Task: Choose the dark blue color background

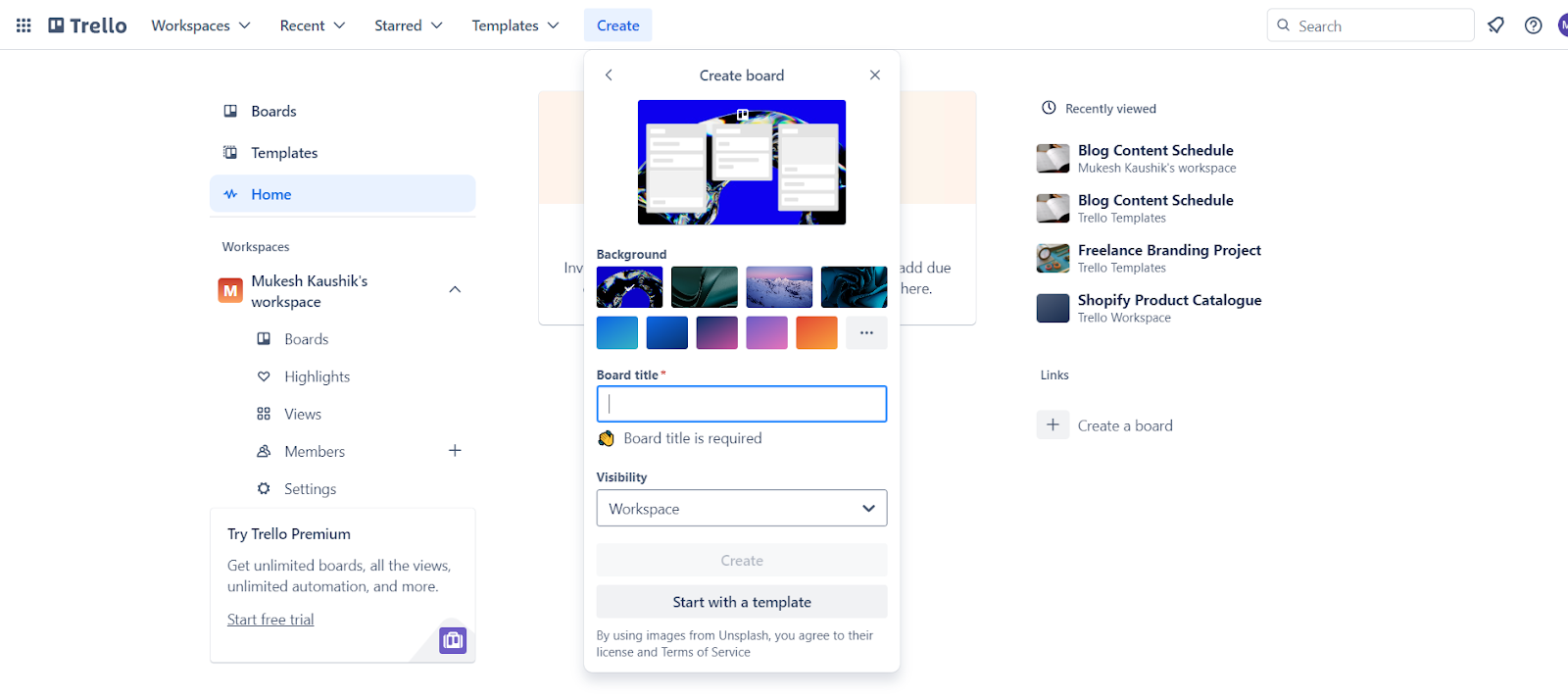Action: pyautogui.click(x=667, y=332)
